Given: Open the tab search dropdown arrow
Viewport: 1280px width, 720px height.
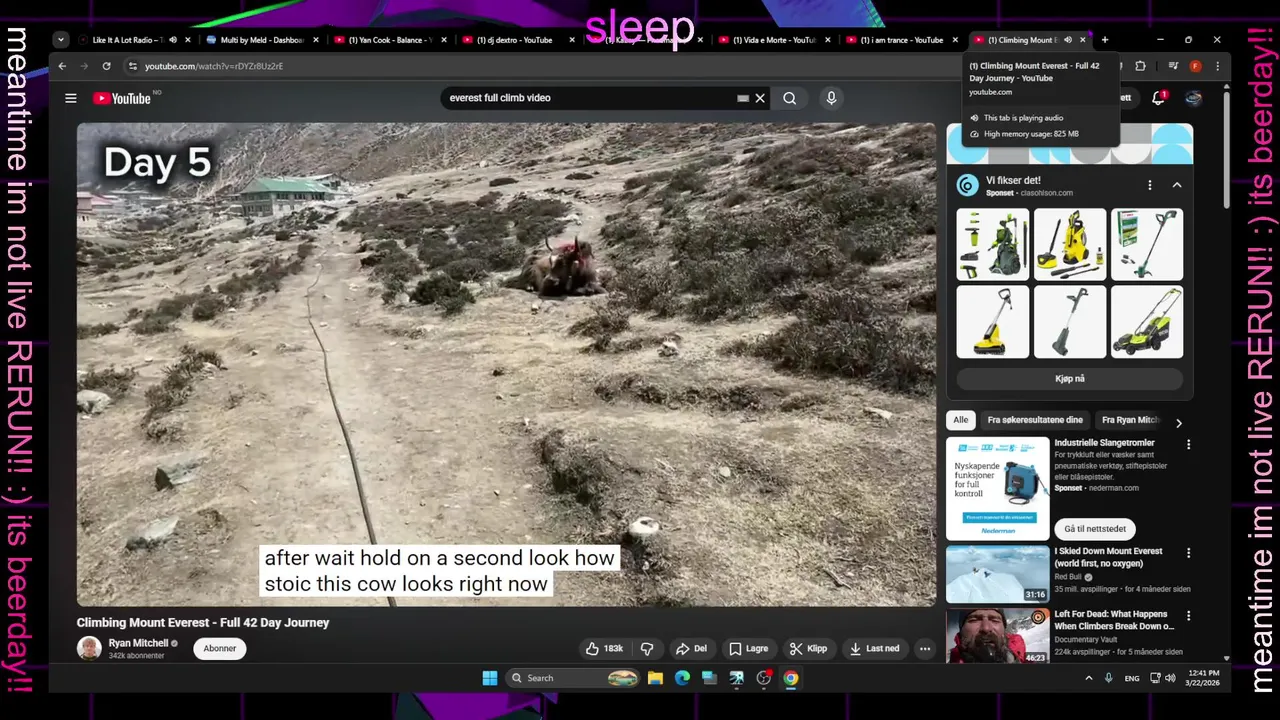Looking at the screenshot, I should tap(61, 40).
